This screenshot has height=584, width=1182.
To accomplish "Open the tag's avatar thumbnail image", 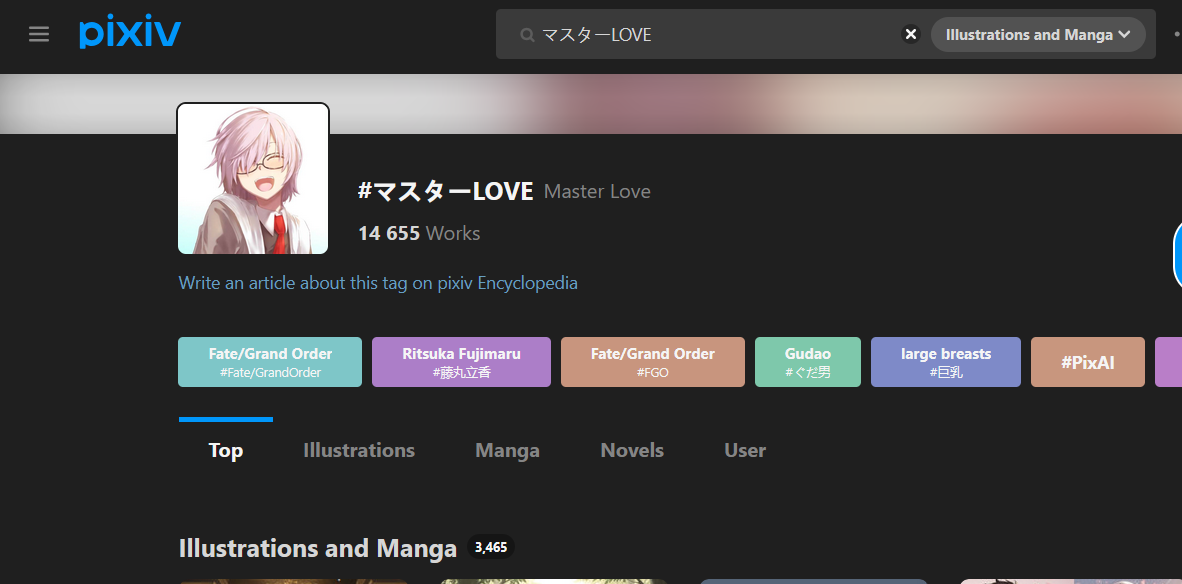I will (x=253, y=179).
